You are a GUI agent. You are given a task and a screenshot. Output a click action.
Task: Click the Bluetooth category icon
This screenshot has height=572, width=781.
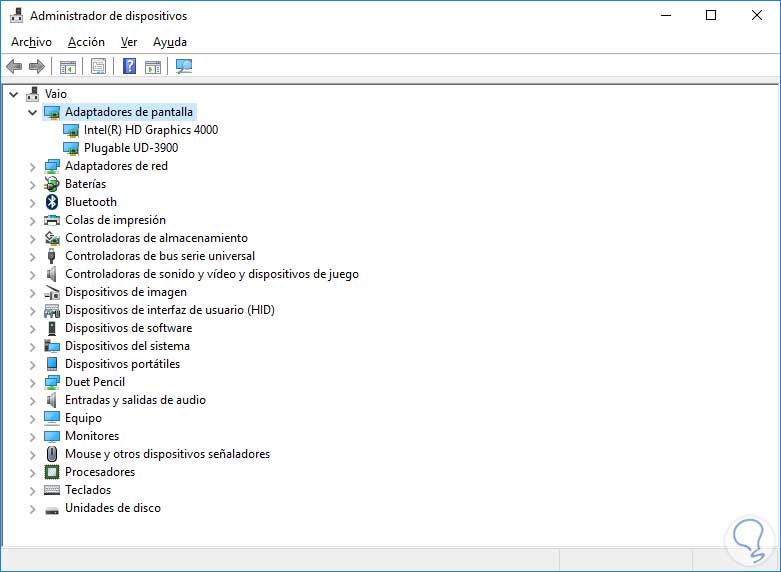pos(52,202)
